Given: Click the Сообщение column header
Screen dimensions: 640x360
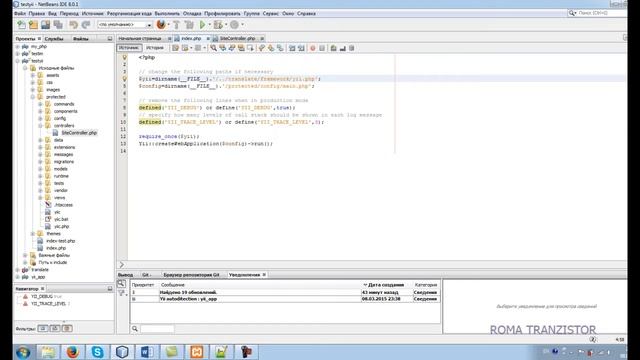Looking at the screenshot, I should [173, 285].
